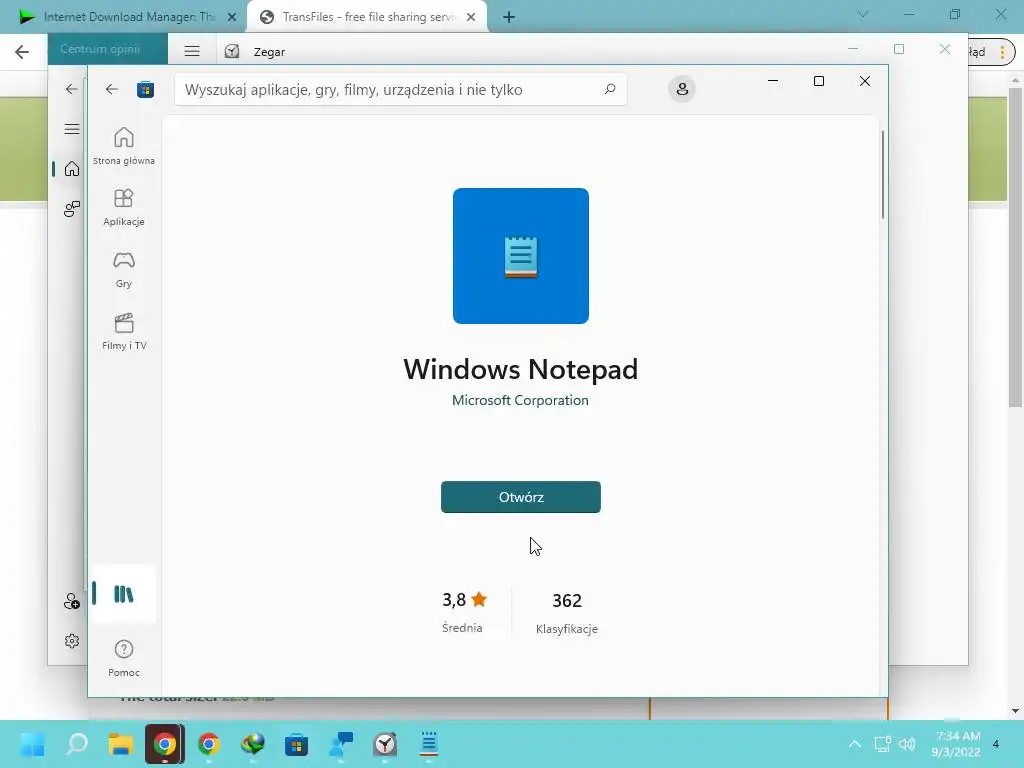Click the browser page vertical scrollbar
This screenshot has width=1024, height=768.
tap(1015, 248)
